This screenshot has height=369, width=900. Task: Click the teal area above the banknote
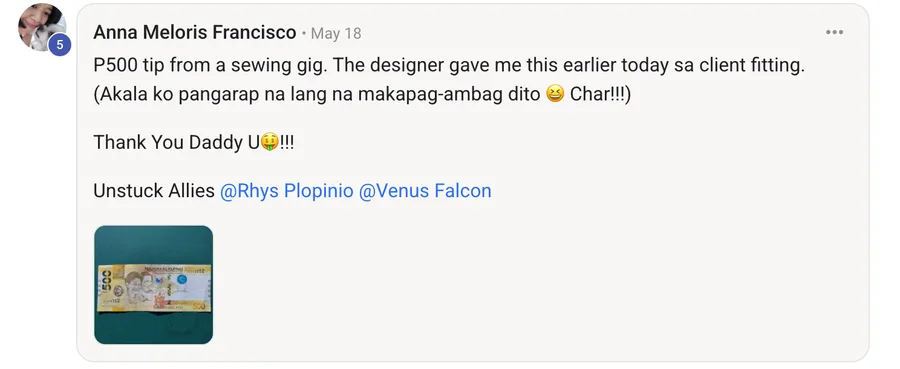153,244
